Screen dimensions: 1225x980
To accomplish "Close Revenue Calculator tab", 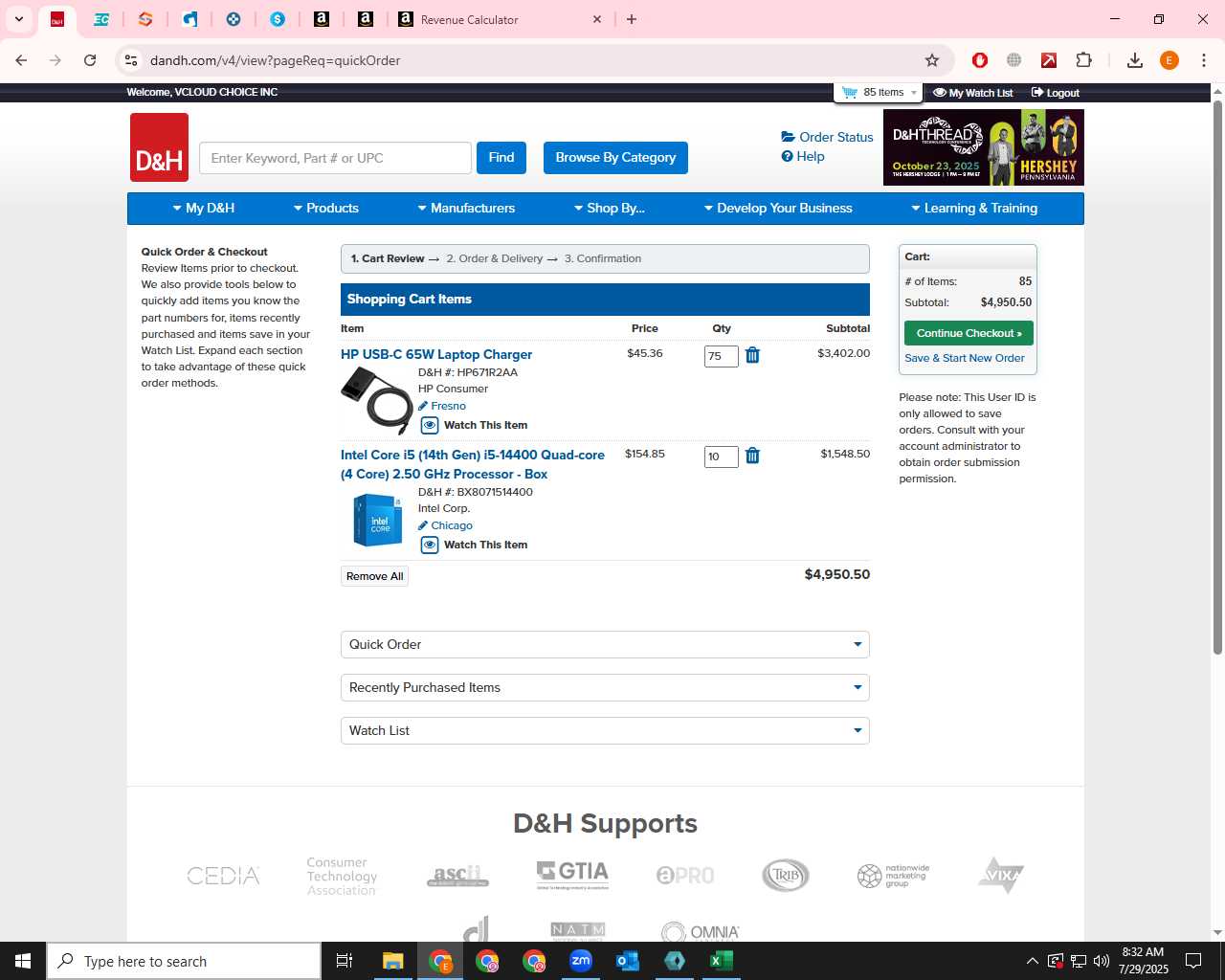I will (x=597, y=19).
